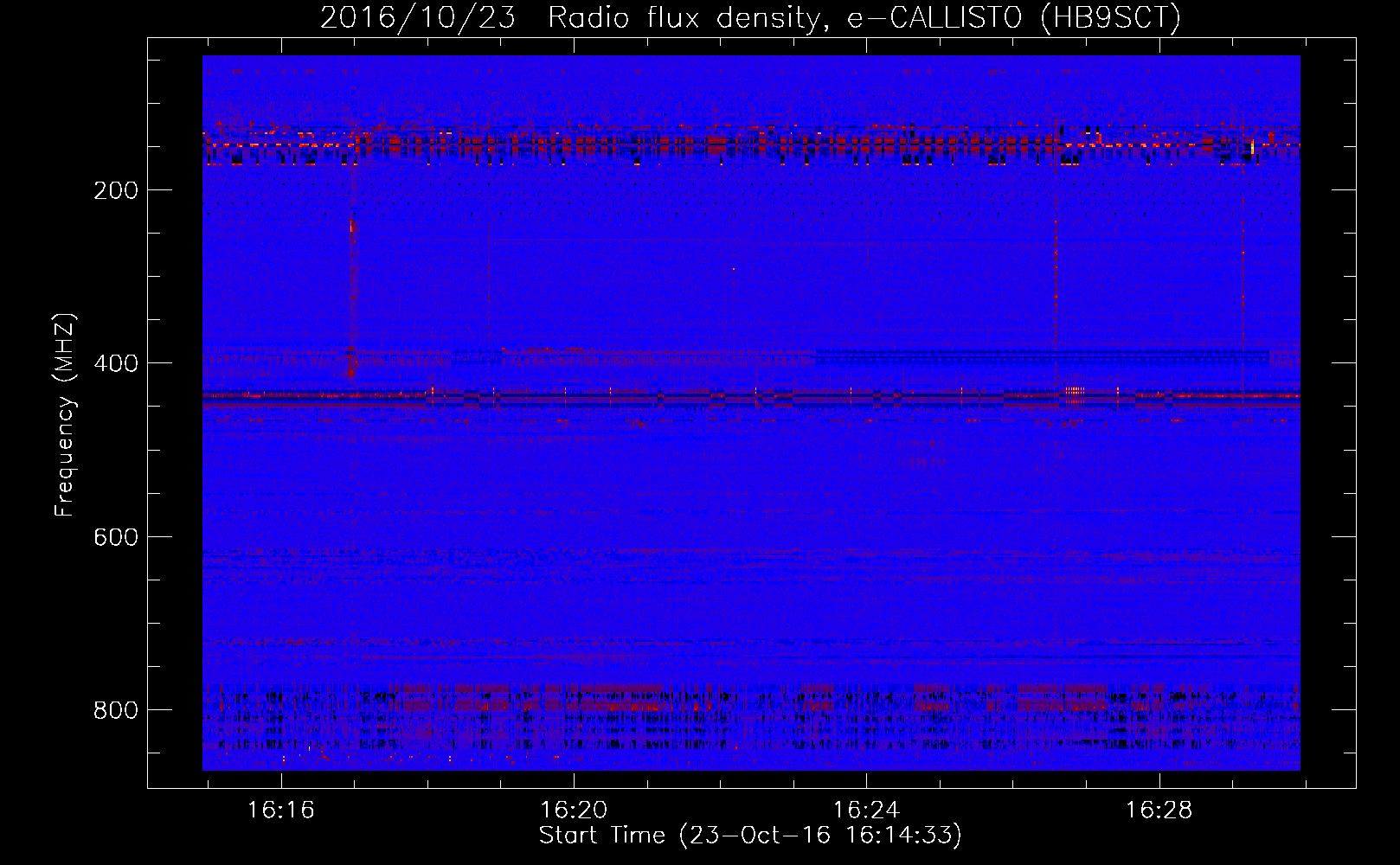Click the vertical red burst streak near 16:17
The width and height of the screenshot is (1400, 865).
(351, 298)
